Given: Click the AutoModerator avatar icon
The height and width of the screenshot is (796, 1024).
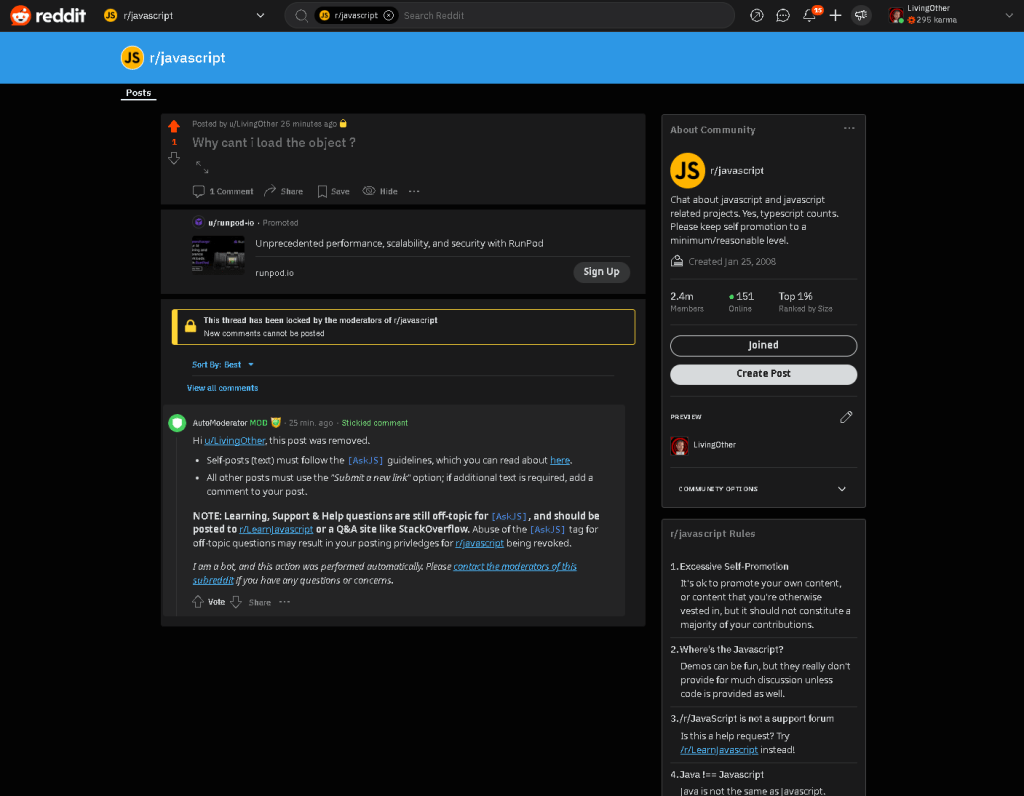Looking at the screenshot, I should 177,423.
